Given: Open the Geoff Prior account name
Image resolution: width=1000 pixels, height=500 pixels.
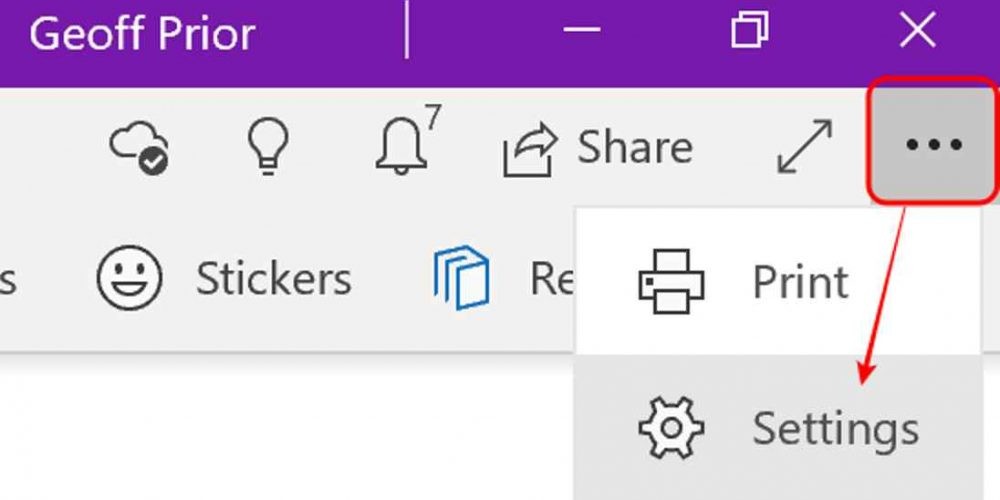Looking at the screenshot, I should pos(142,33).
